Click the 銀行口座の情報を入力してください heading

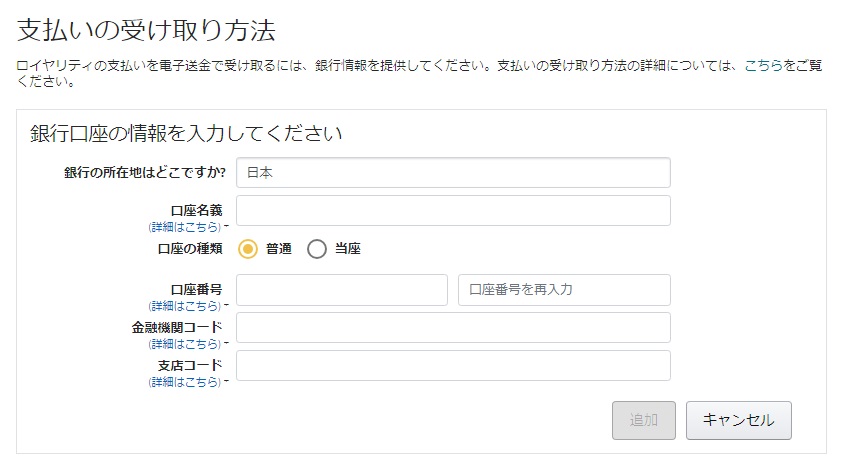(x=187, y=133)
